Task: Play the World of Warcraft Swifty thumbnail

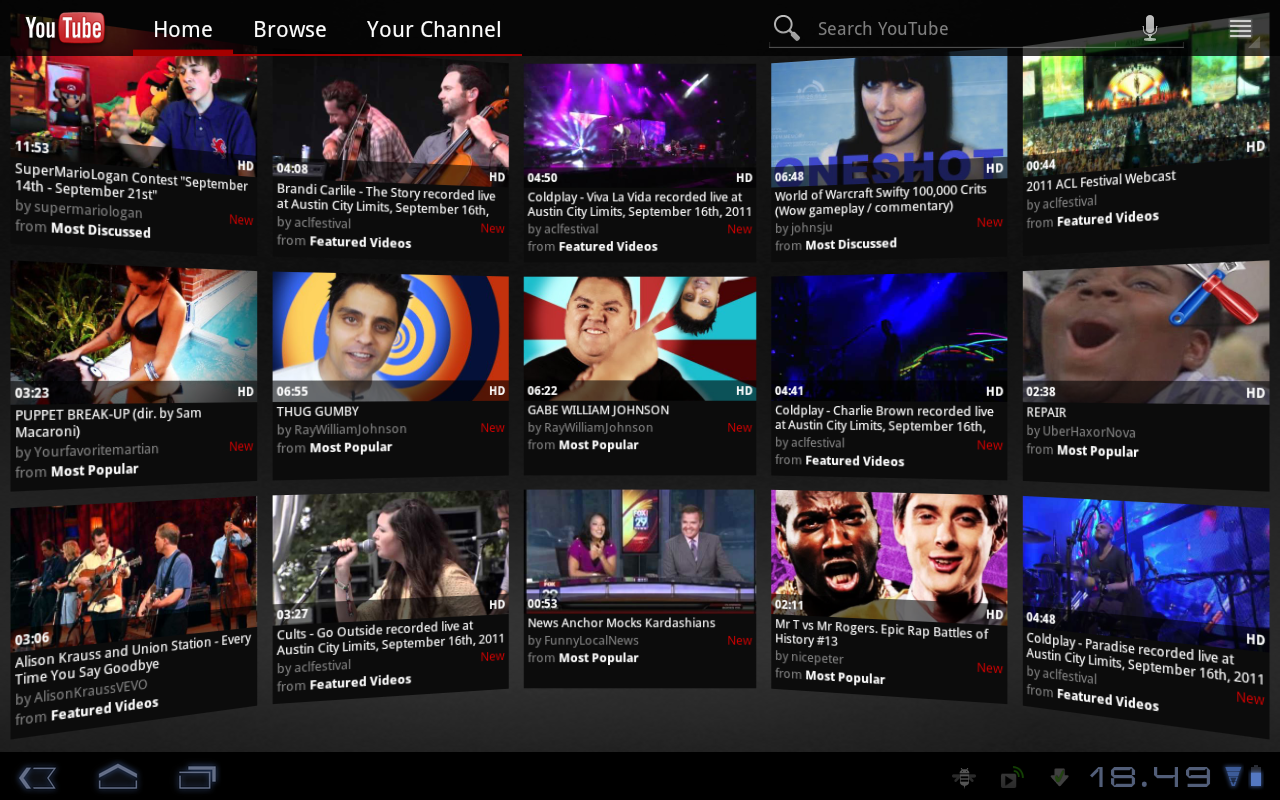Action: pyautogui.click(x=889, y=120)
